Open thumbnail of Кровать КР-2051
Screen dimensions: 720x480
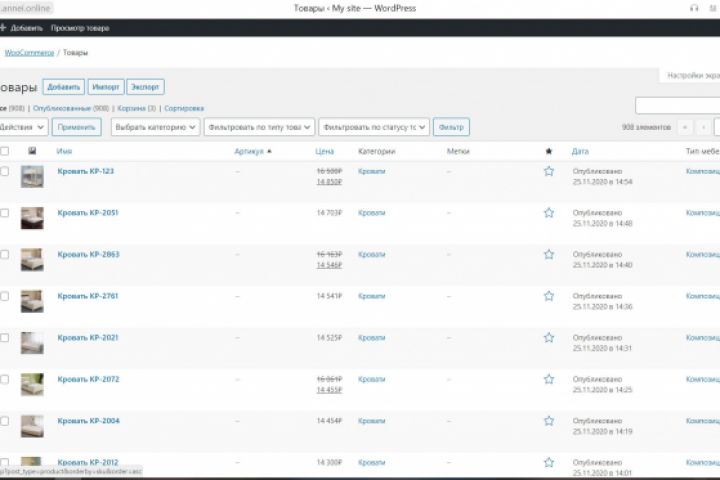click(x=32, y=218)
